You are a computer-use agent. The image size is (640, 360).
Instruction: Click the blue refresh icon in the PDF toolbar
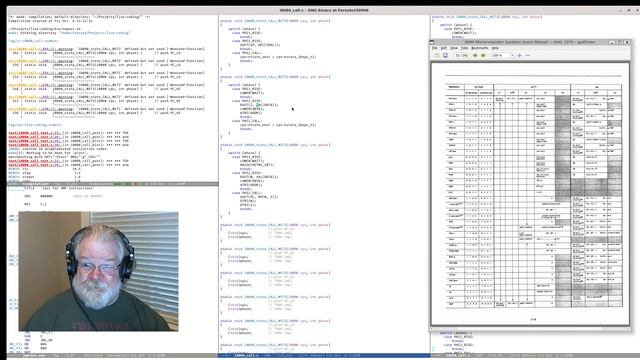coord(445,55)
